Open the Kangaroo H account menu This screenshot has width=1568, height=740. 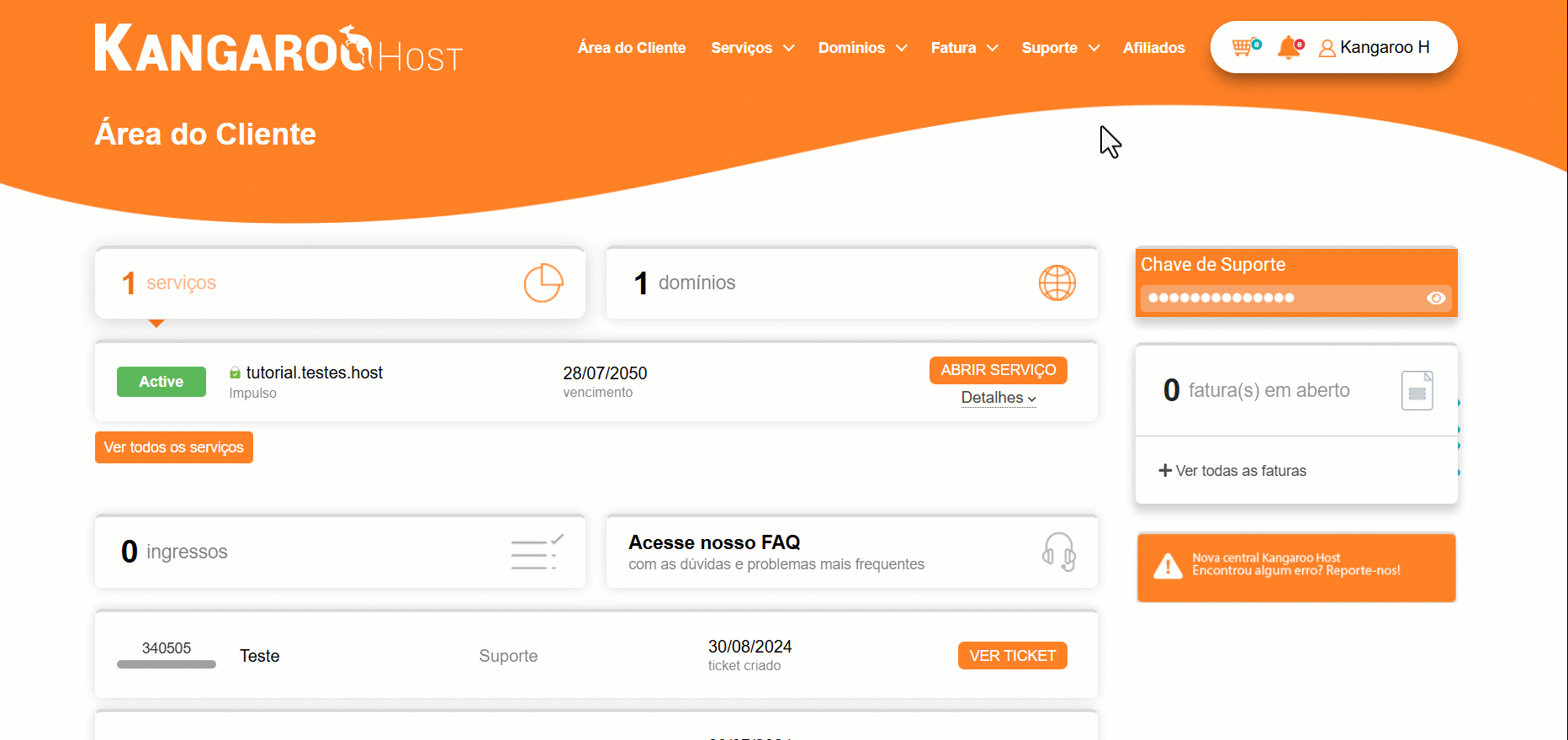coord(1375,48)
